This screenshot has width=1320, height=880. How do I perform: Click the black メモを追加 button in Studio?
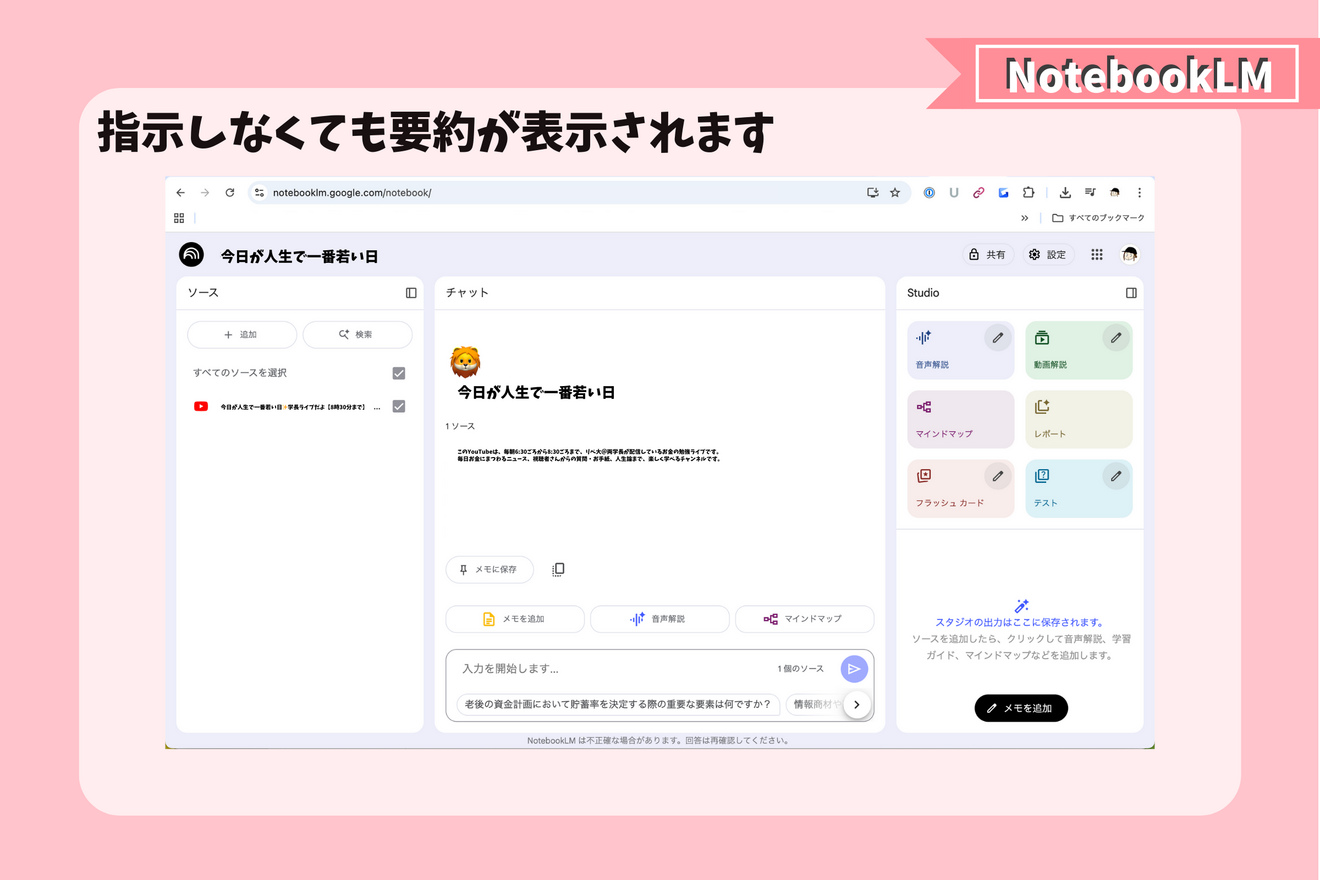point(1021,708)
